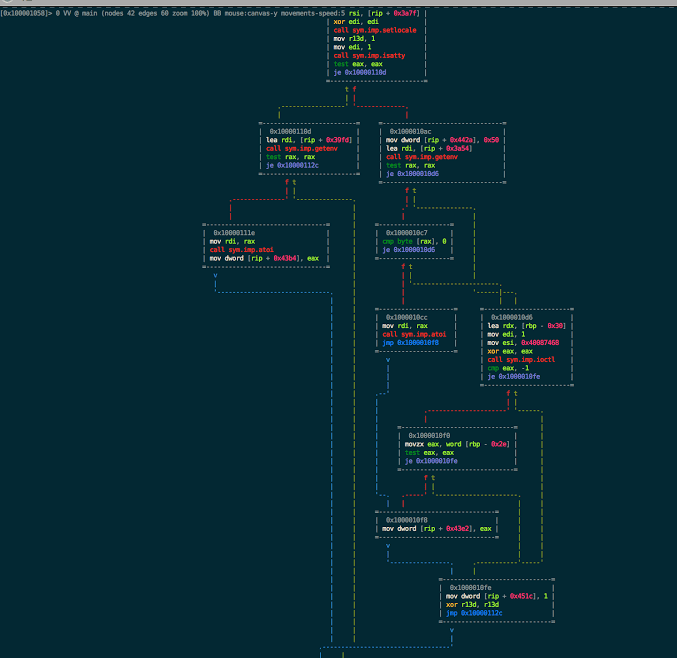Select graph node titled 0x10000110d
Viewport: 677px width, 658px height.
tap(290, 131)
